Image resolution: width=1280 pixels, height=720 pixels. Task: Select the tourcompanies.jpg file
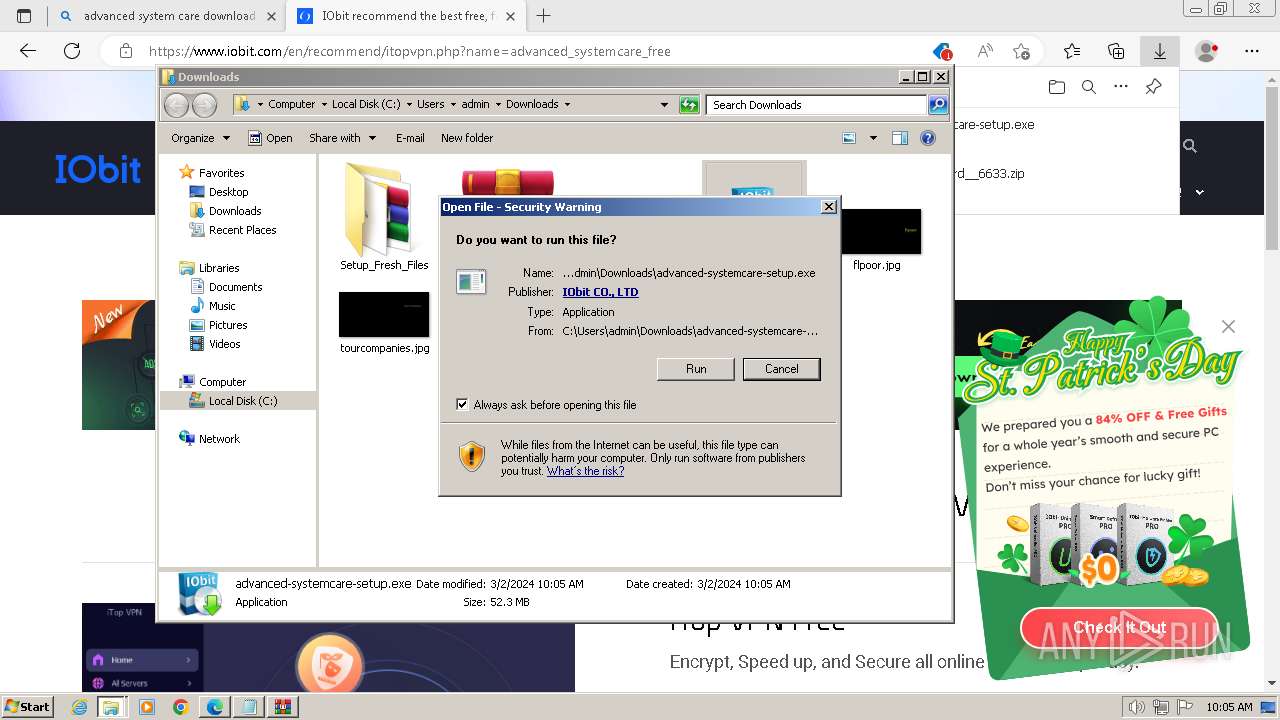pos(384,322)
